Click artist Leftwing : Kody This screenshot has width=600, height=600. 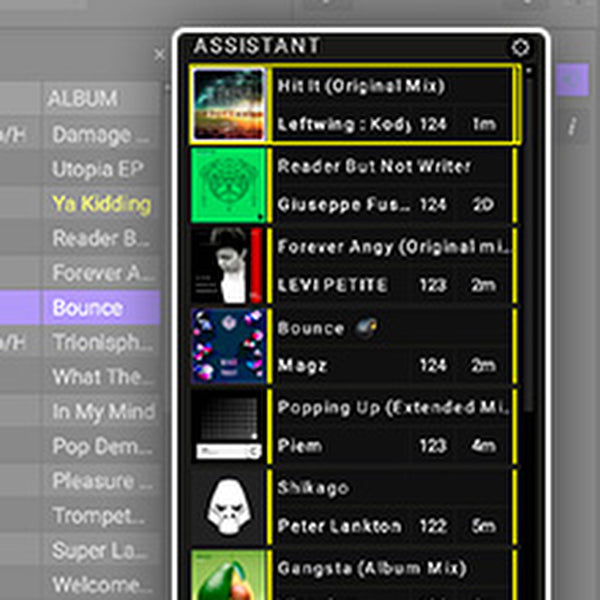coord(344,125)
